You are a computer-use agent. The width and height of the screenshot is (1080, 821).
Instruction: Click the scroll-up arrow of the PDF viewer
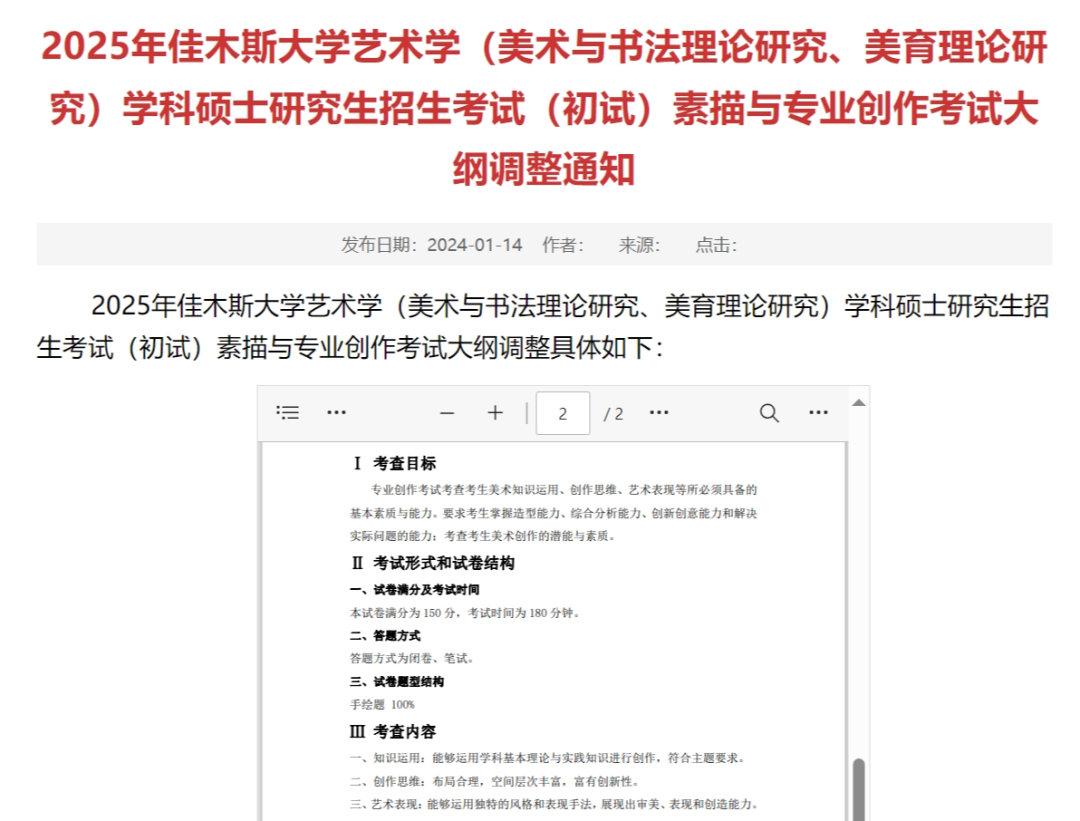click(858, 403)
